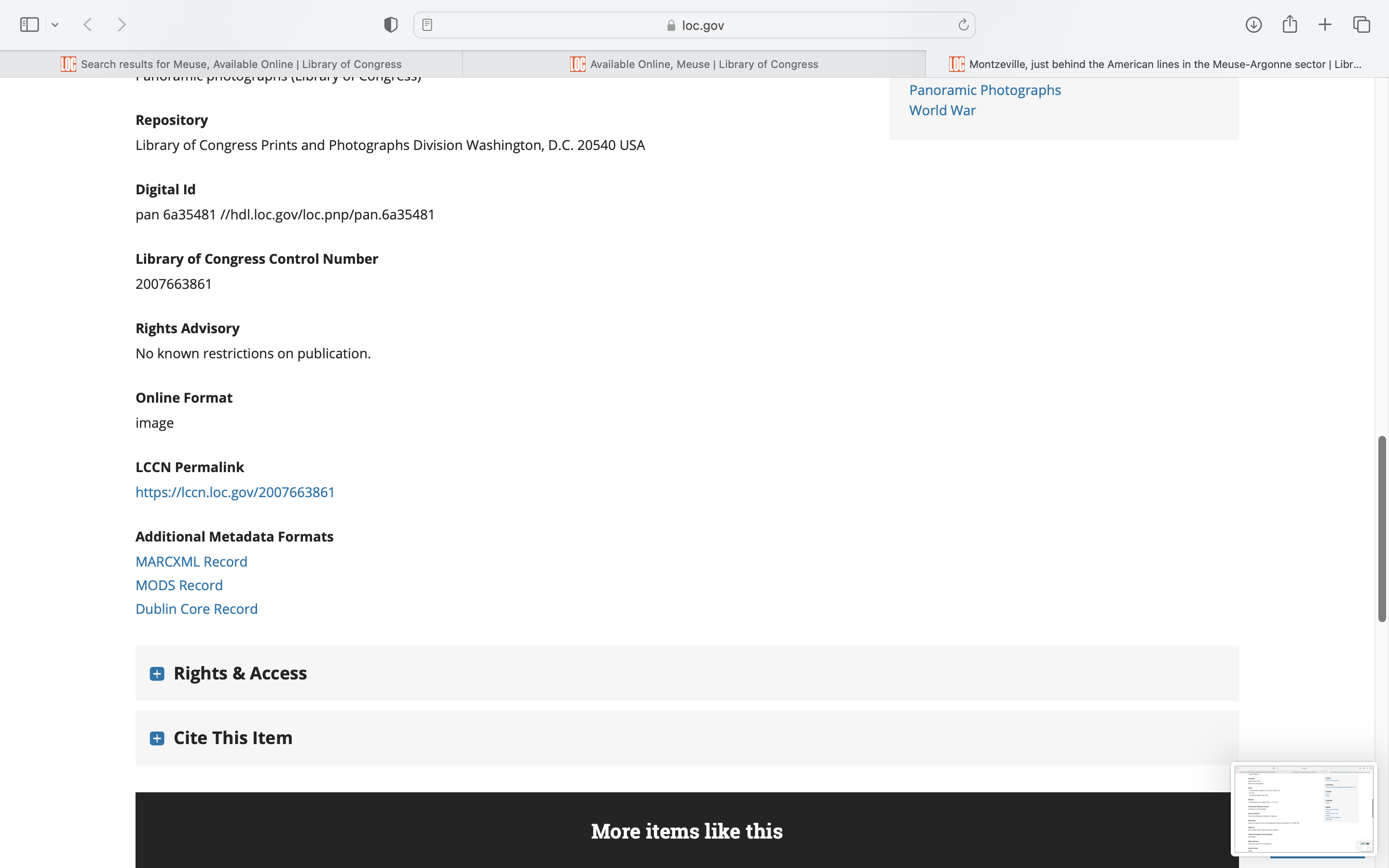1389x868 pixels.
Task: Go back with the back arrow
Action: point(88,25)
